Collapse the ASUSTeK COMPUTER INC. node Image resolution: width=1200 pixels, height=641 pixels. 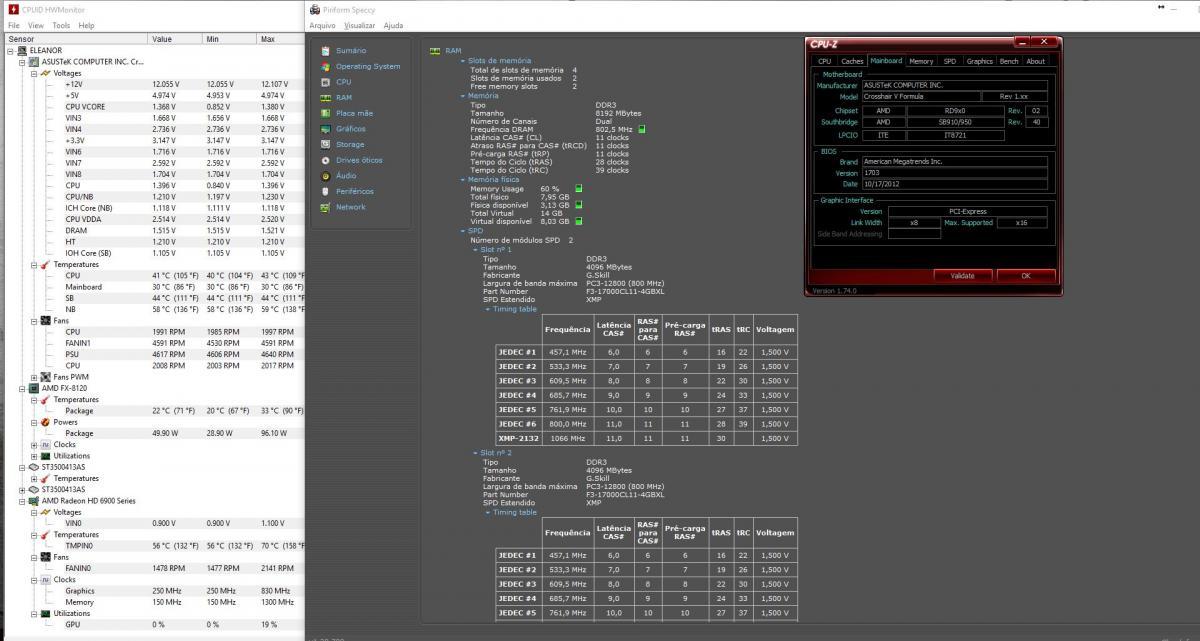(22, 61)
